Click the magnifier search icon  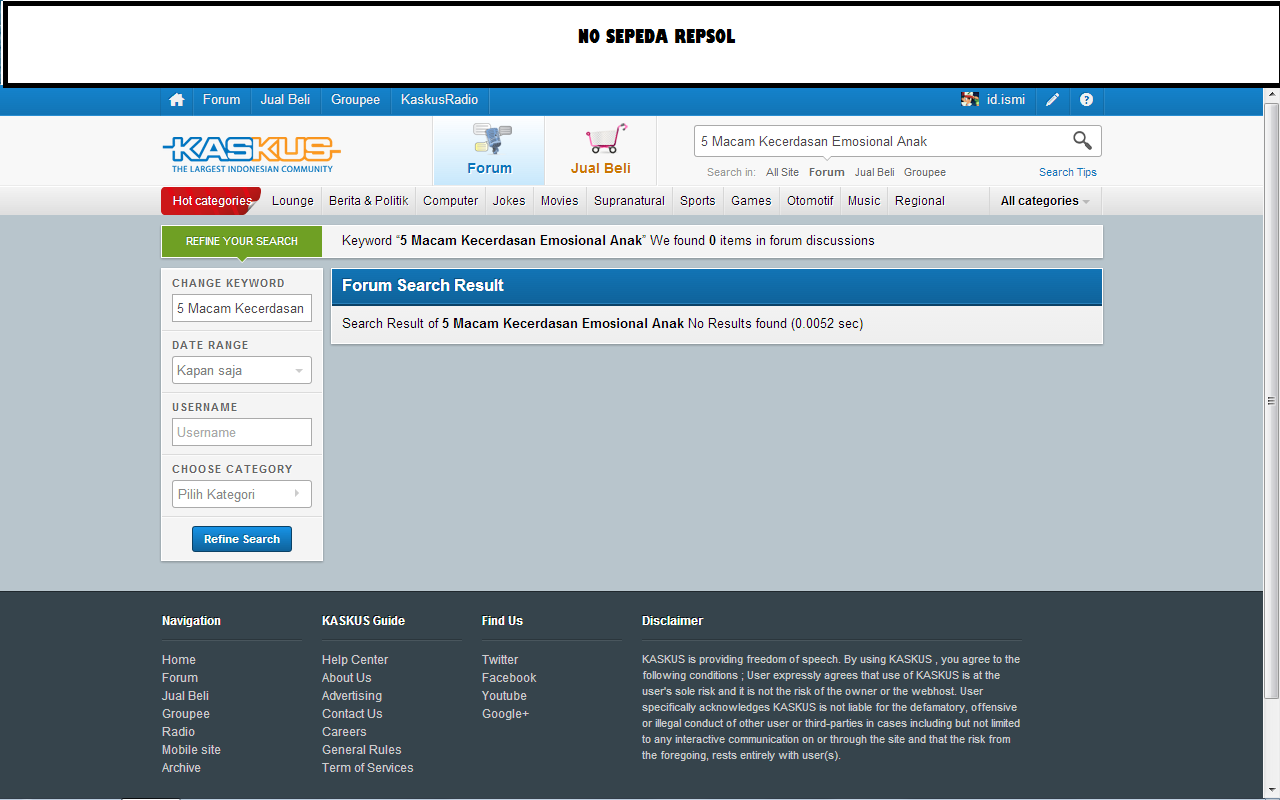pos(1082,141)
